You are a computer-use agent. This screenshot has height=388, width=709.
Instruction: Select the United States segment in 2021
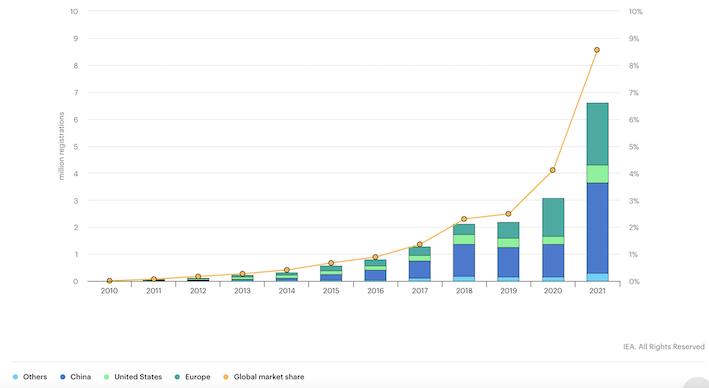[x=597, y=174]
